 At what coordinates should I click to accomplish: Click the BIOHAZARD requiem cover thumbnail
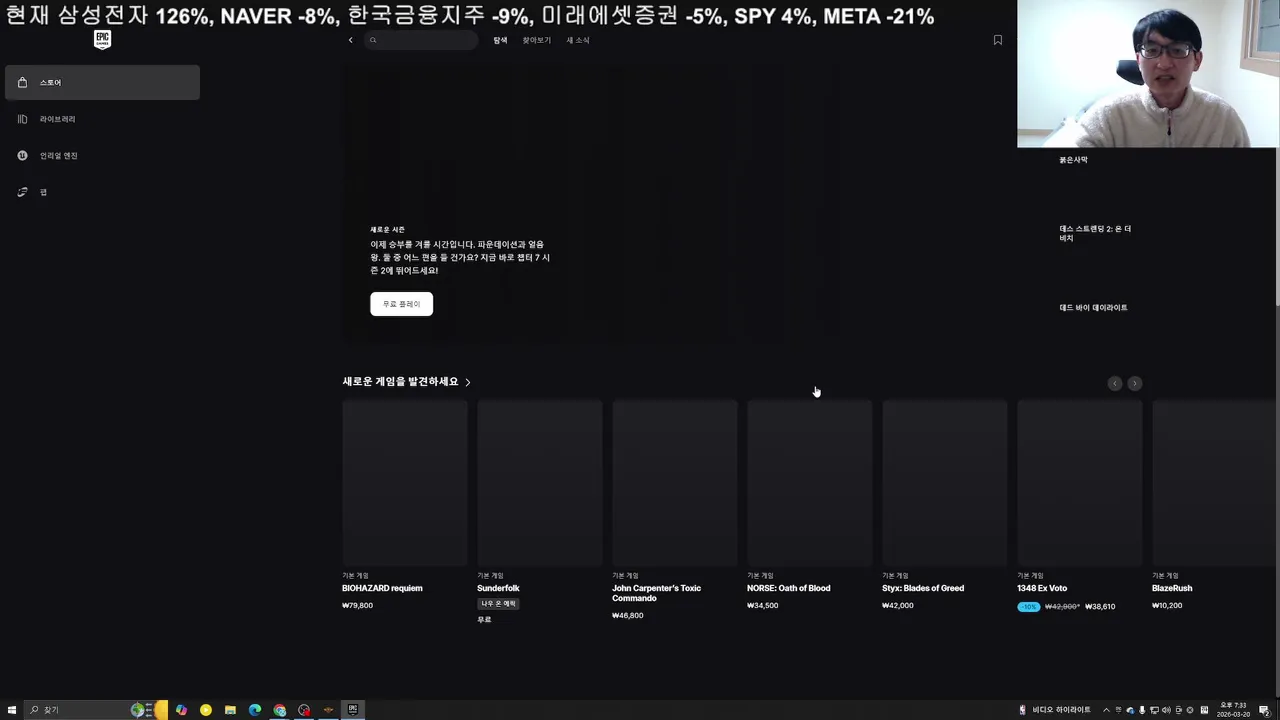point(405,483)
